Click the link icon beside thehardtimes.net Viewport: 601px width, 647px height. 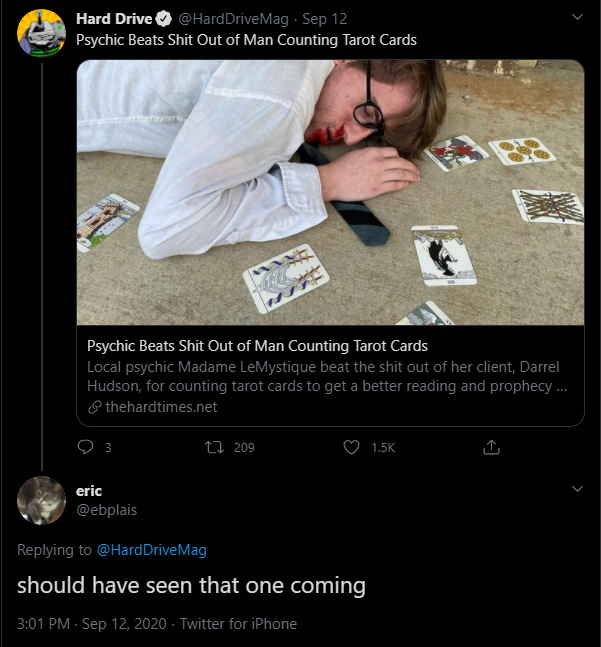95,407
